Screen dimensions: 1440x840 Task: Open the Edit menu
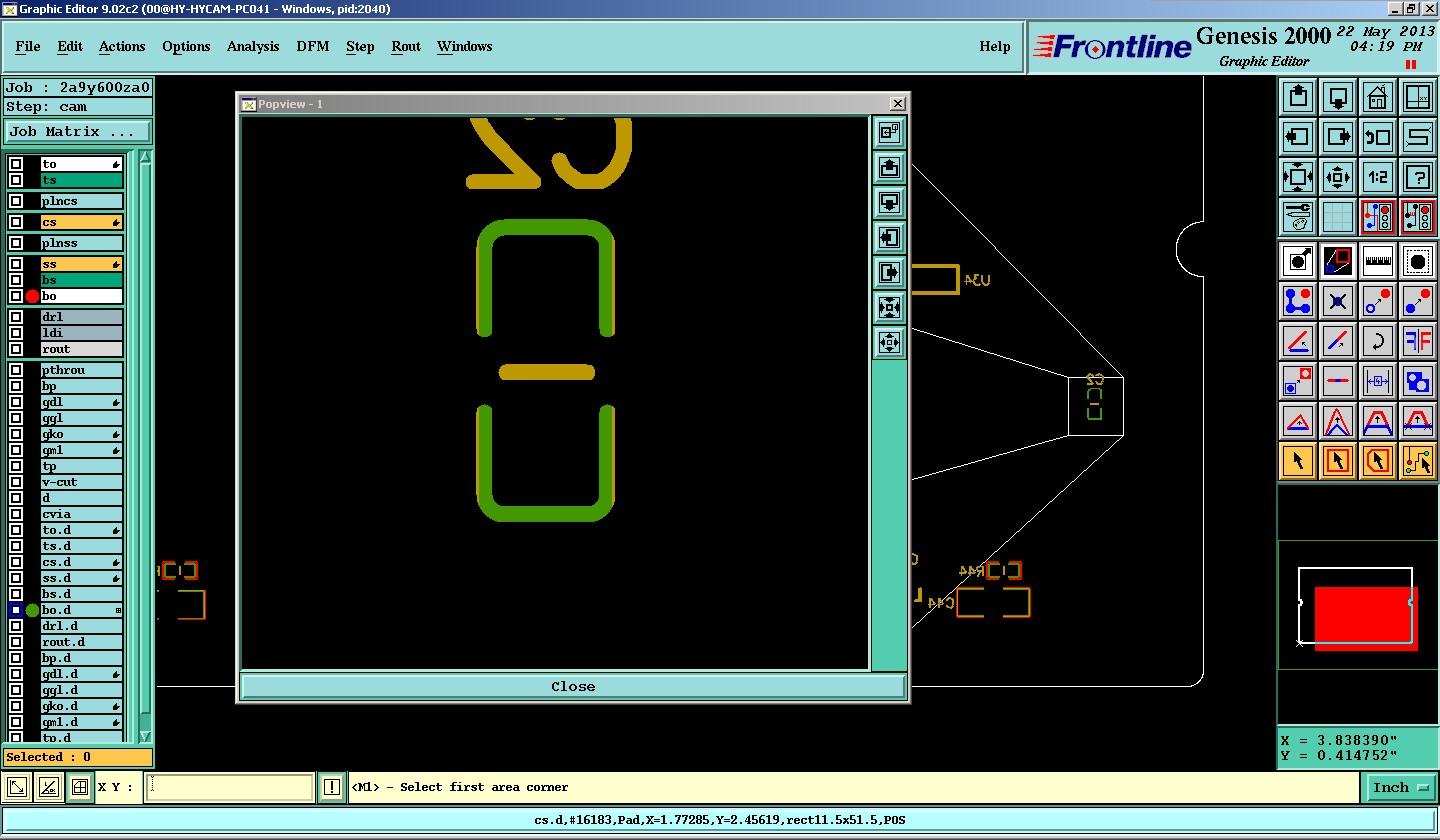point(70,46)
